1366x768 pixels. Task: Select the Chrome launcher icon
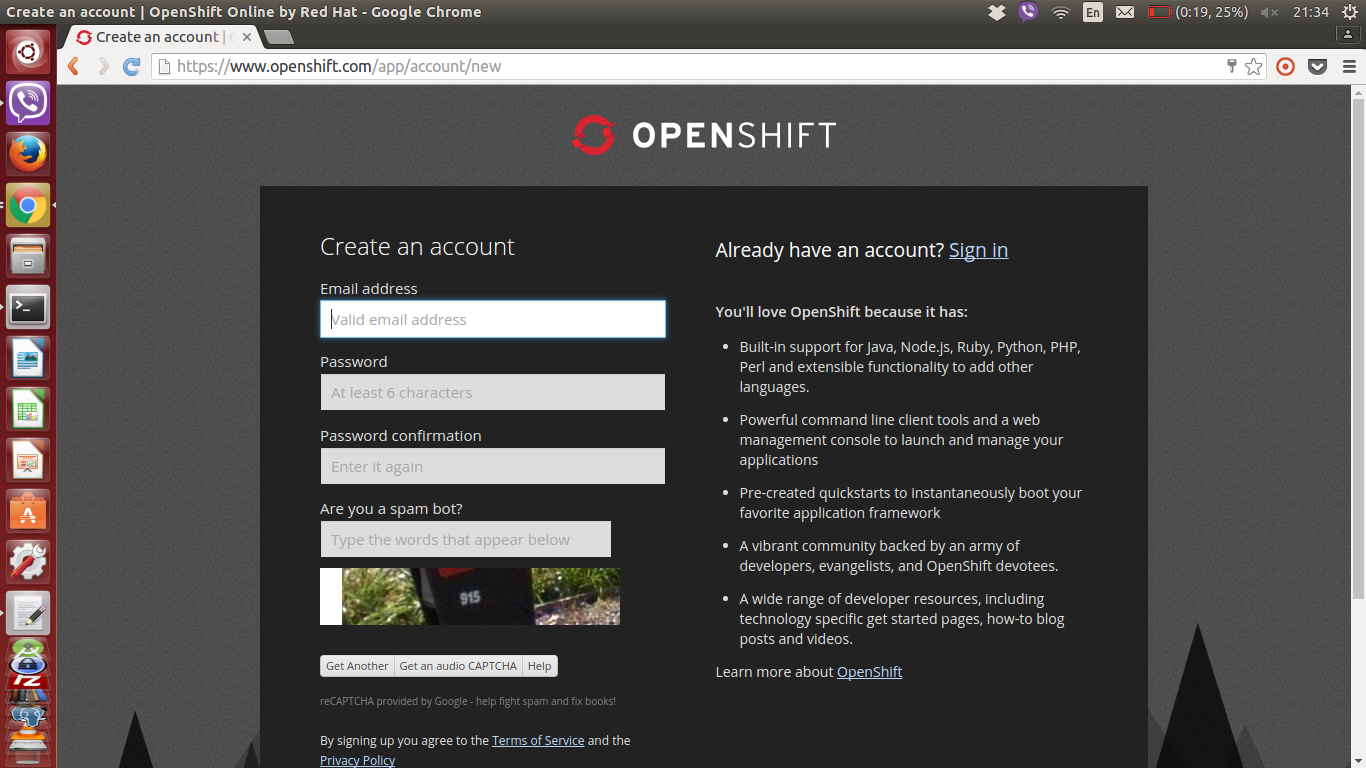[28, 205]
